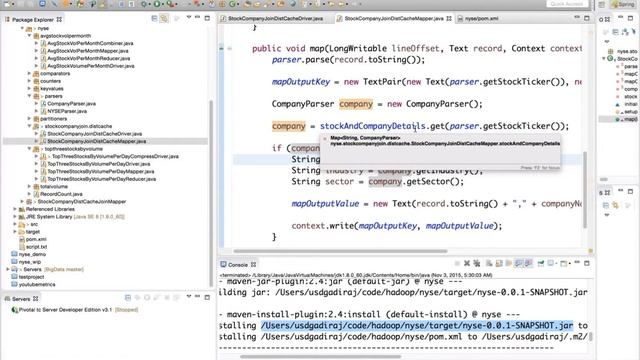Viewport: 640px width, 360px height.
Task: Select the youtubemetrics project
Action: [x=37, y=284]
